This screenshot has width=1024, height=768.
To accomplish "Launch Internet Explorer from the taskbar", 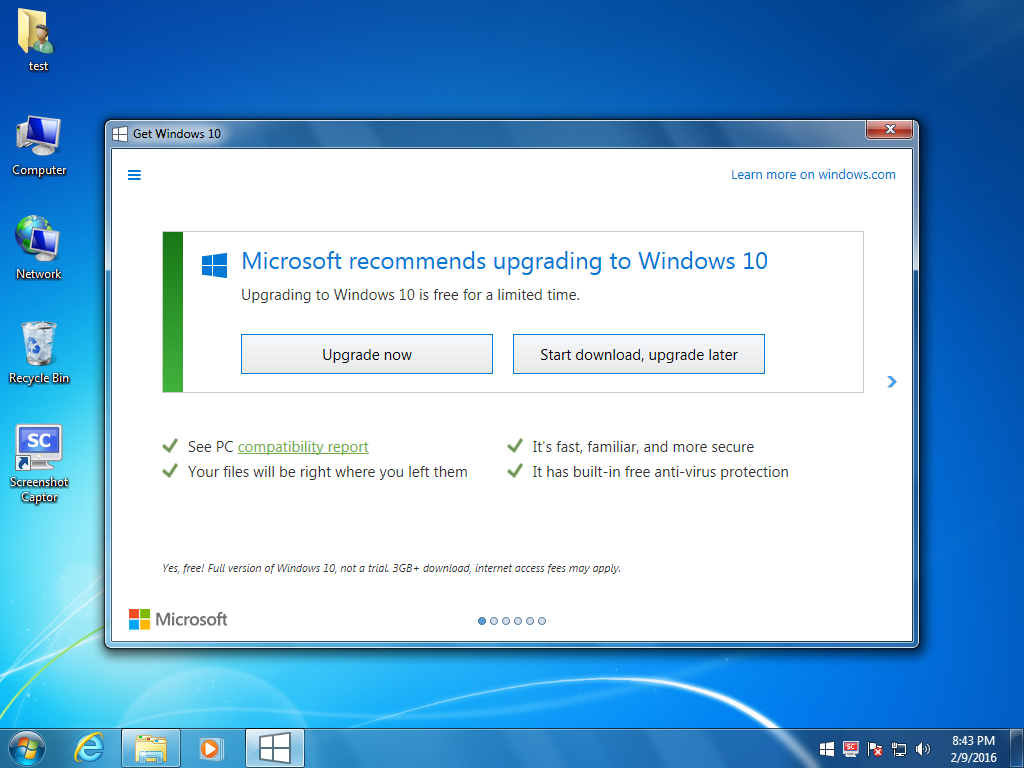I will coord(89,748).
